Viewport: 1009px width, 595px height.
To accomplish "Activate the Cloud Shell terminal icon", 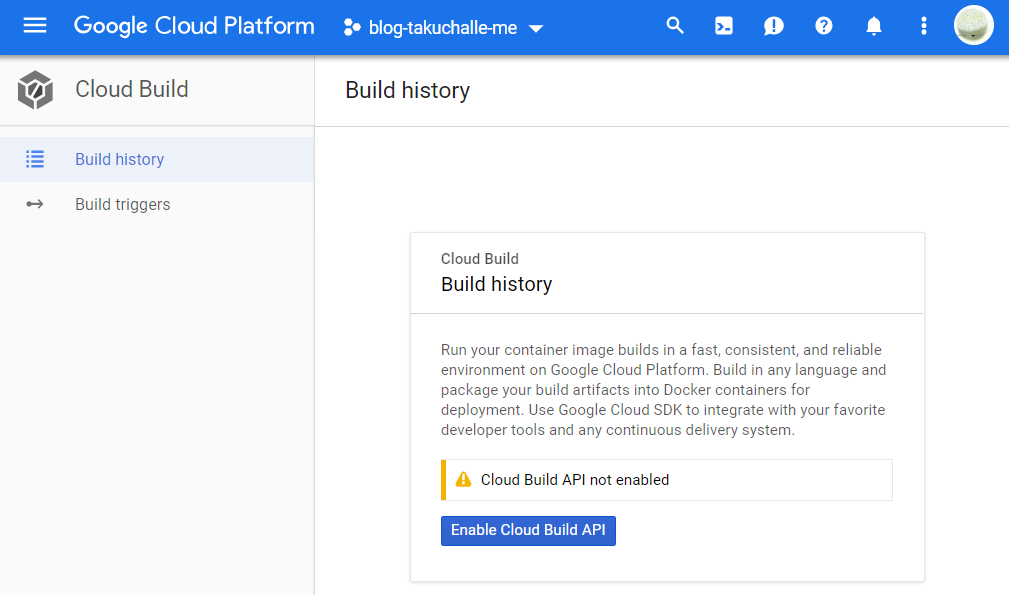I will [x=724, y=26].
